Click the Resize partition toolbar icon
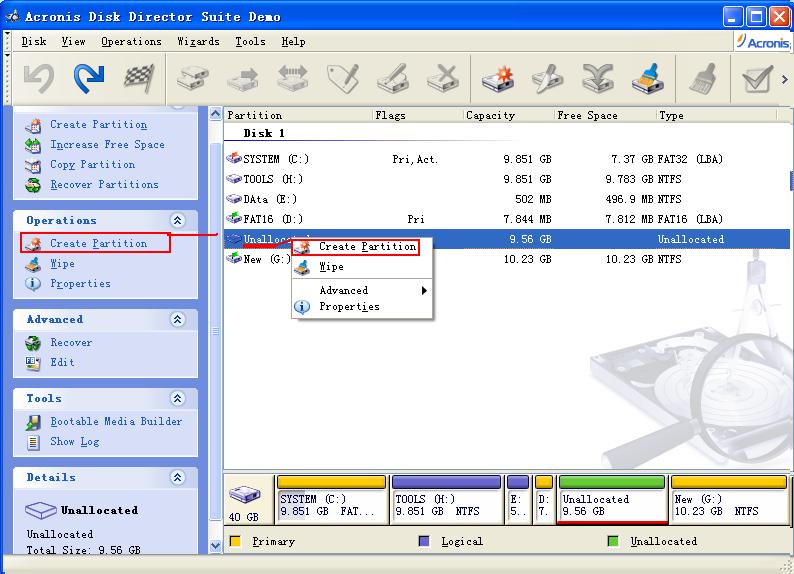Screen dimensions: 794x574 (x=293, y=78)
